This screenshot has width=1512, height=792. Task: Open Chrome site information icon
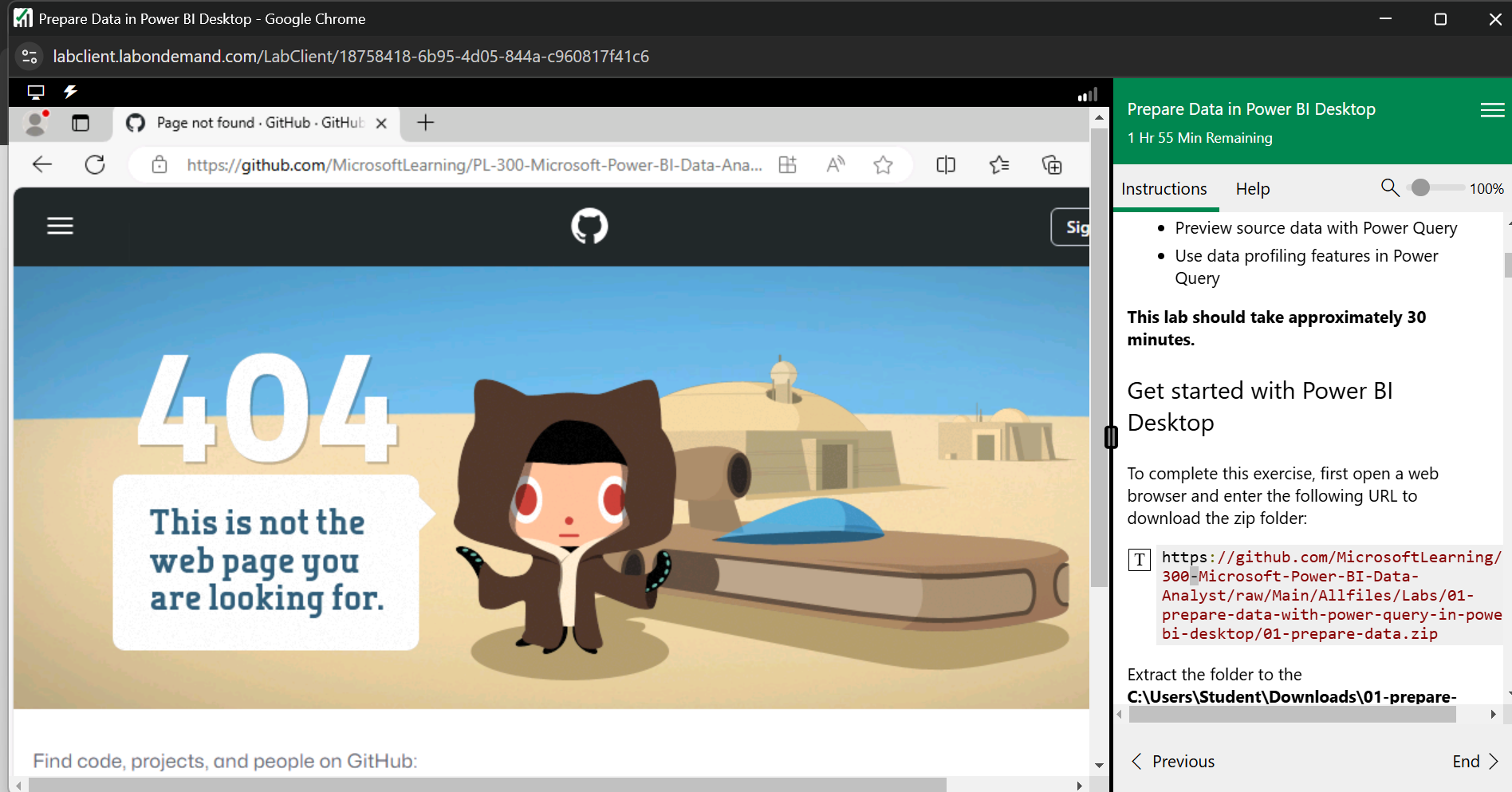30,57
